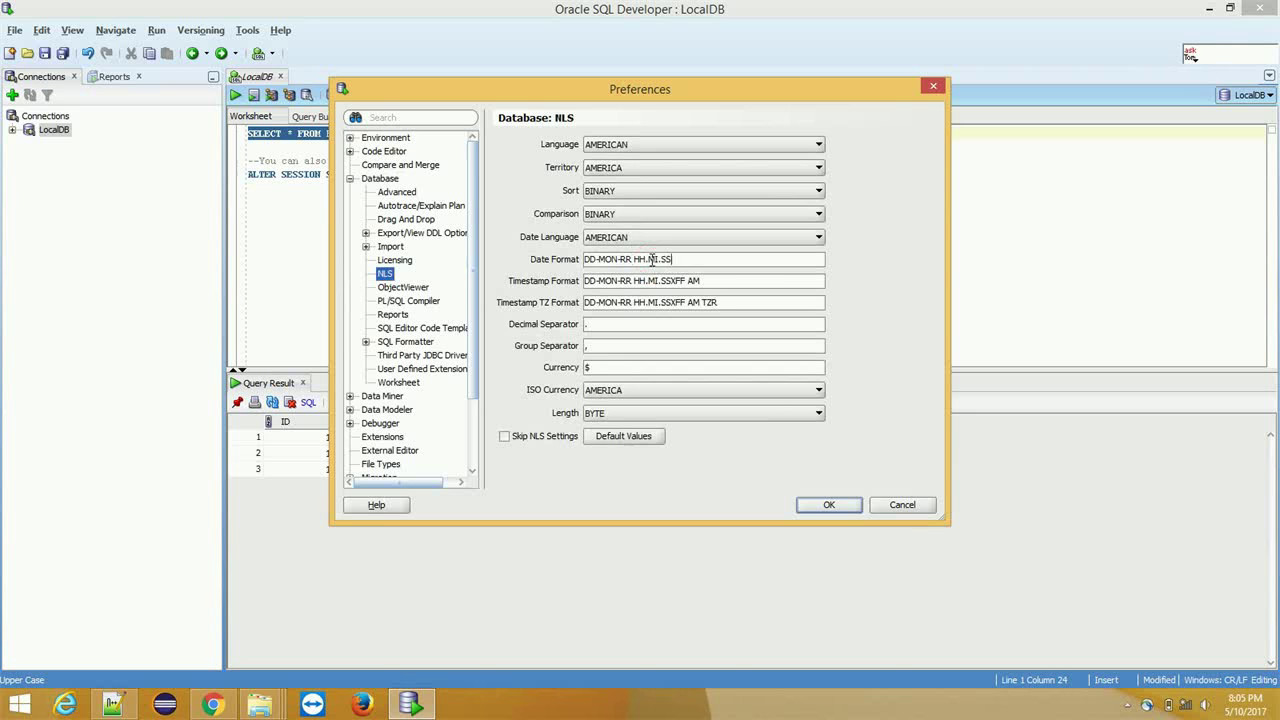Screen dimensions: 1280x720
Task: Open the Navigate menu
Action: (x=116, y=30)
